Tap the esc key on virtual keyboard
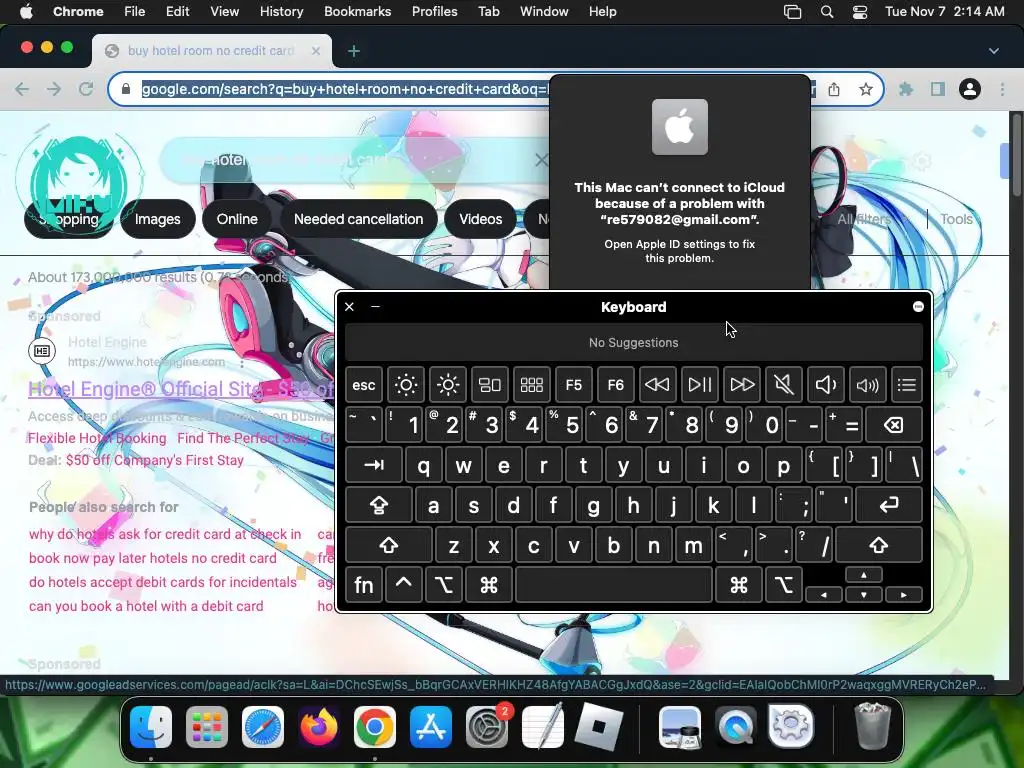 point(364,385)
